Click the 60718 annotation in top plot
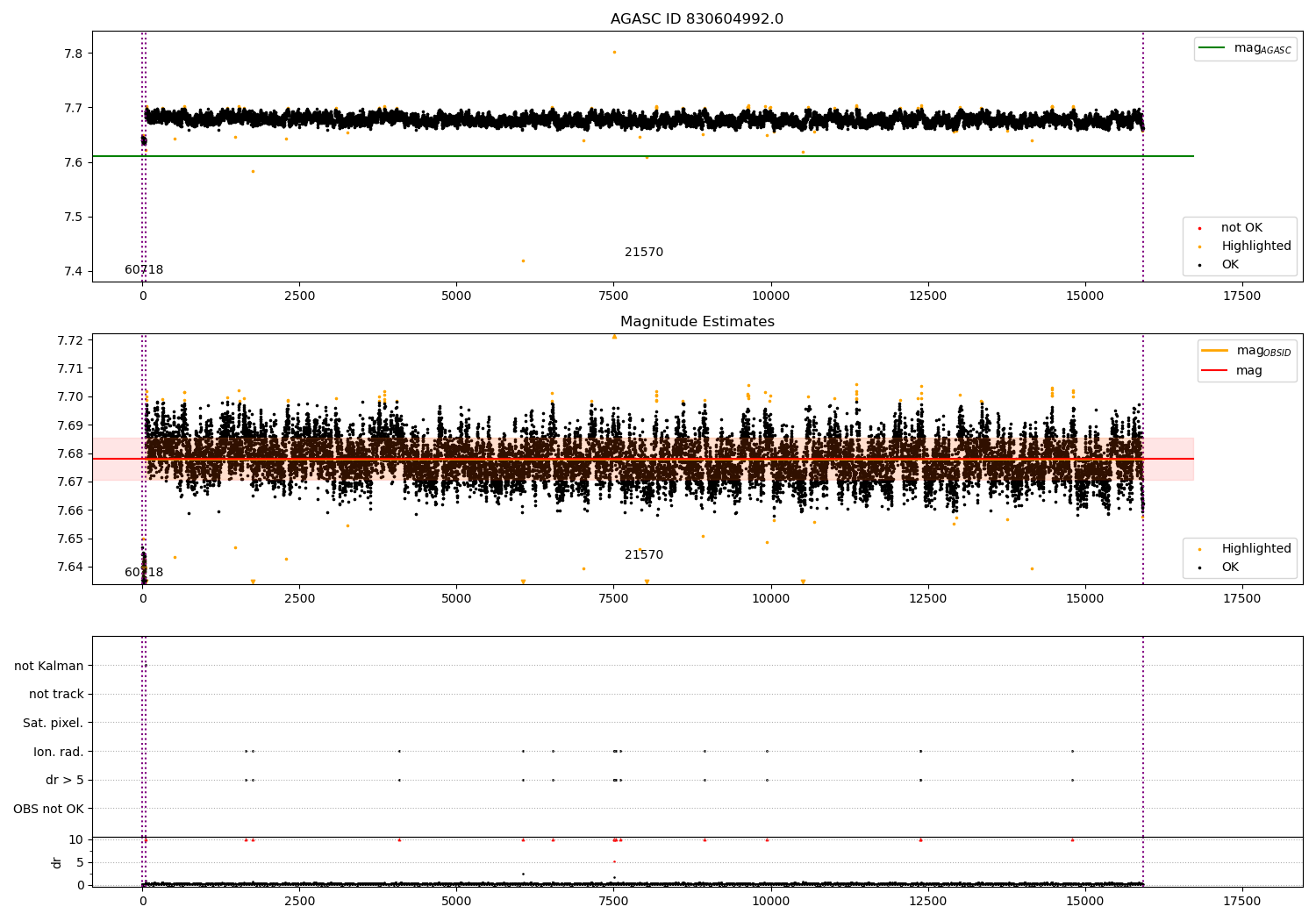Image resolution: width=1316 pixels, height=921 pixels. coord(144,270)
